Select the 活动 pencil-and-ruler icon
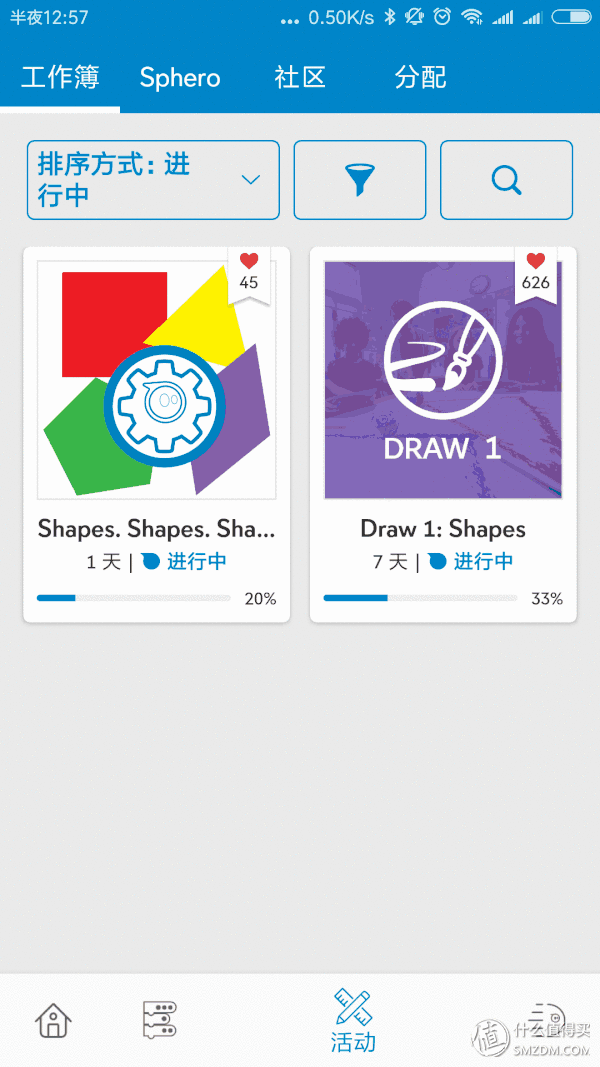The height and width of the screenshot is (1067, 600). [x=353, y=1020]
